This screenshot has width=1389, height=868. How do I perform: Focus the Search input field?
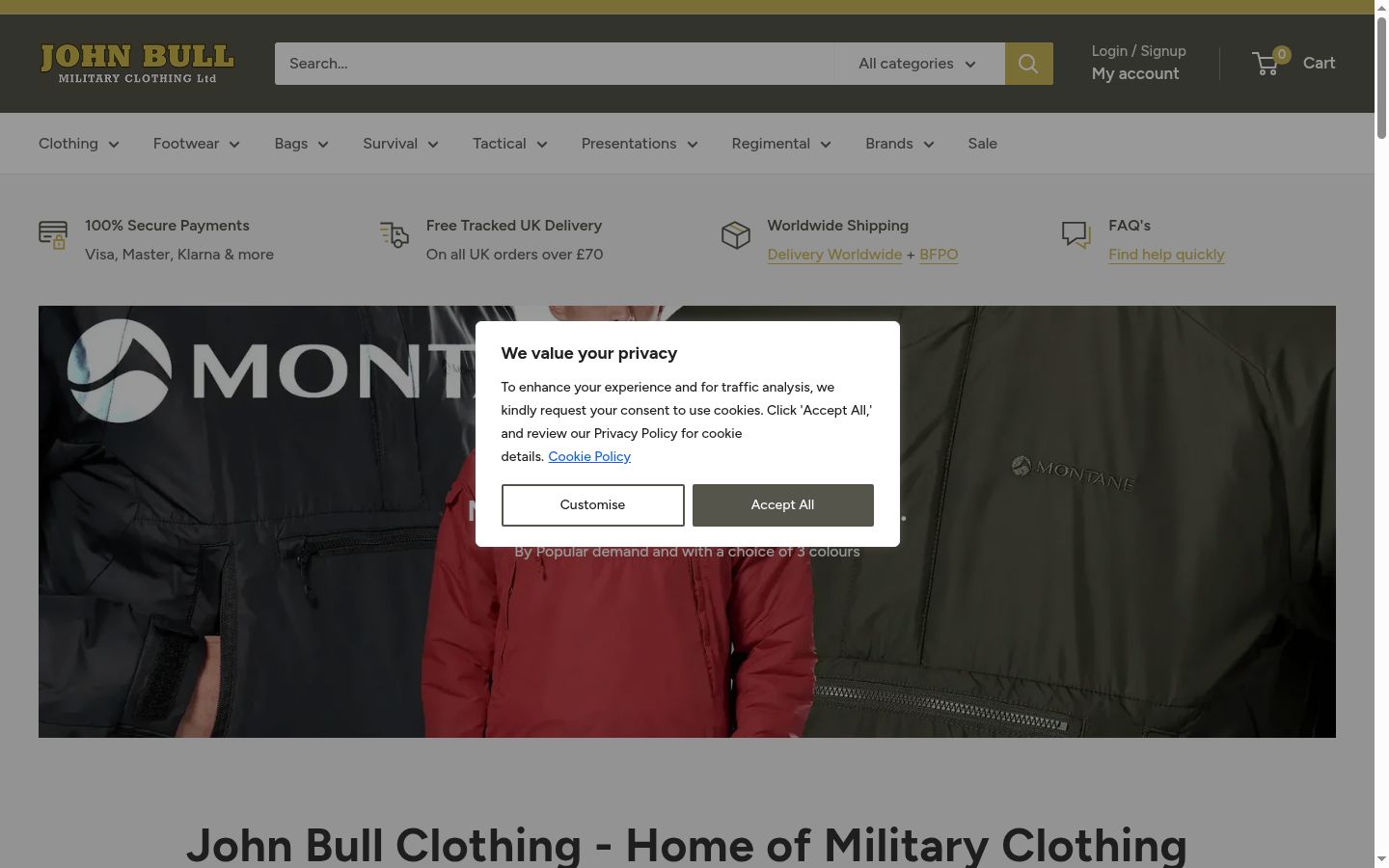click(x=555, y=64)
